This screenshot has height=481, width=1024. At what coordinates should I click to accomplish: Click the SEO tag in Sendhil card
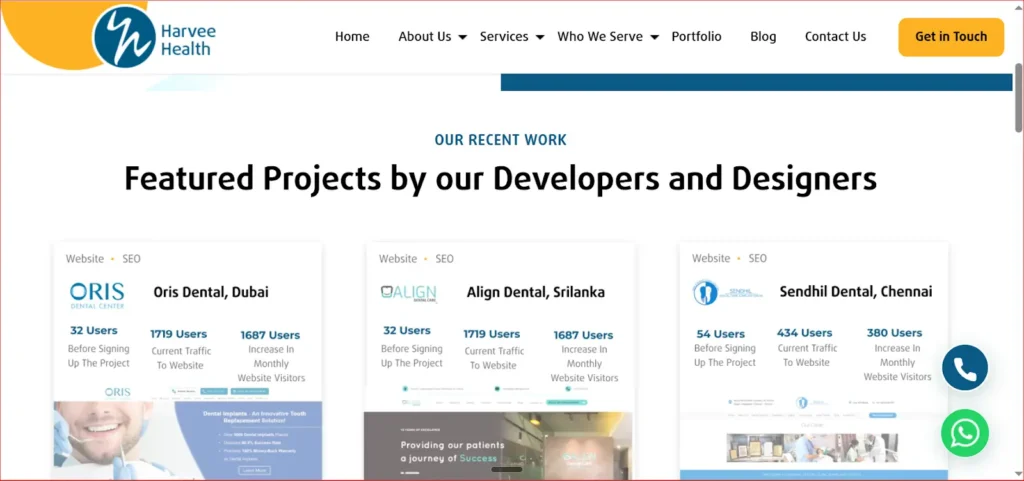pyautogui.click(x=758, y=258)
